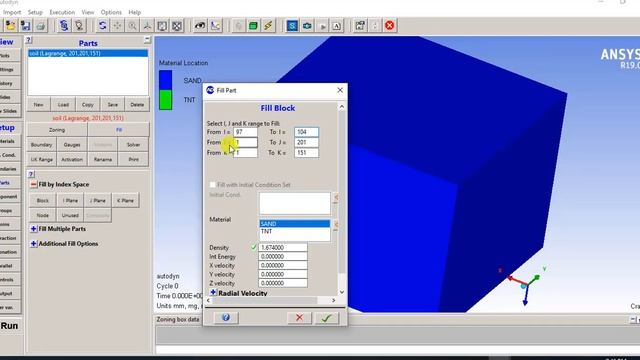Click the Boundary button
This screenshot has height=360, width=640.
(x=41, y=144)
